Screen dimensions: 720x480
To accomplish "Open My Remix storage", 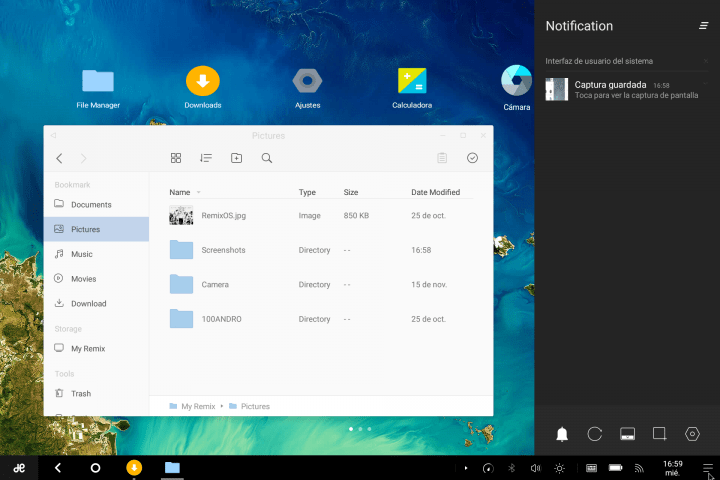I will [96, 349].
